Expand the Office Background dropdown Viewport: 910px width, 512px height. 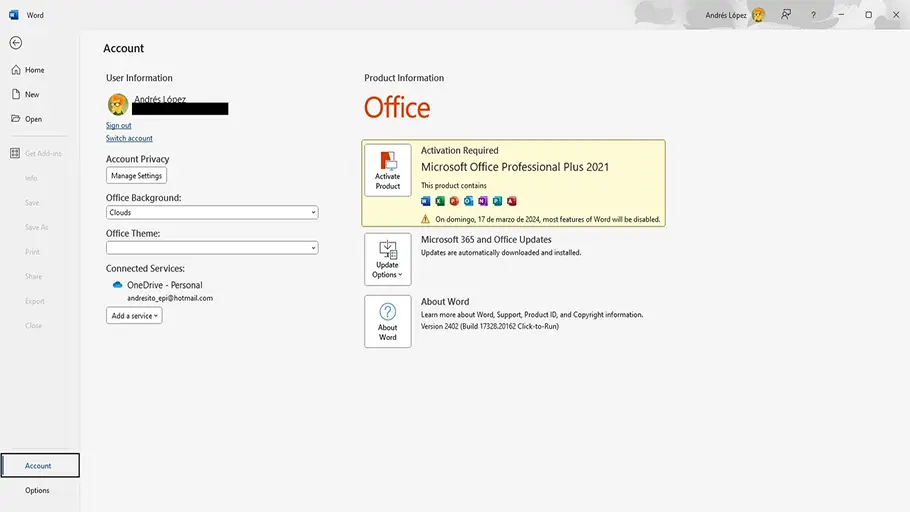[x=212, y=212]
